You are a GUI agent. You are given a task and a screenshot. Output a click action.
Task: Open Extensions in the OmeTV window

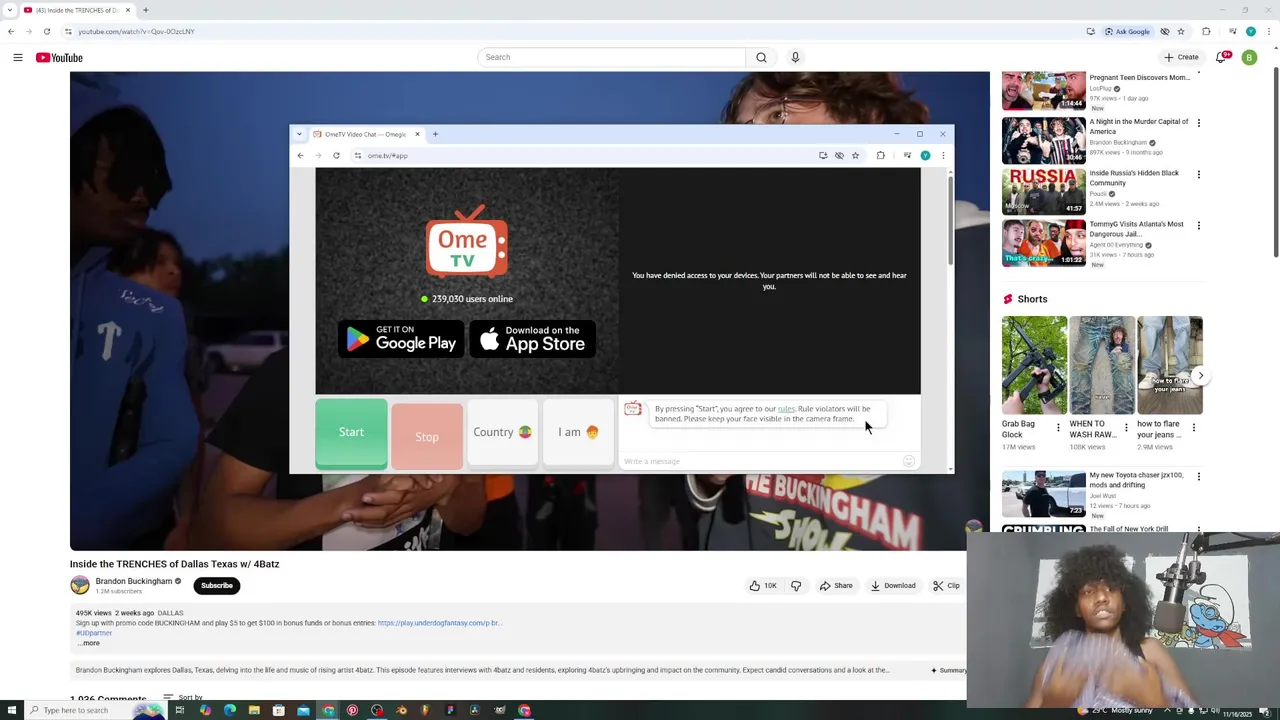coord(880,155)
